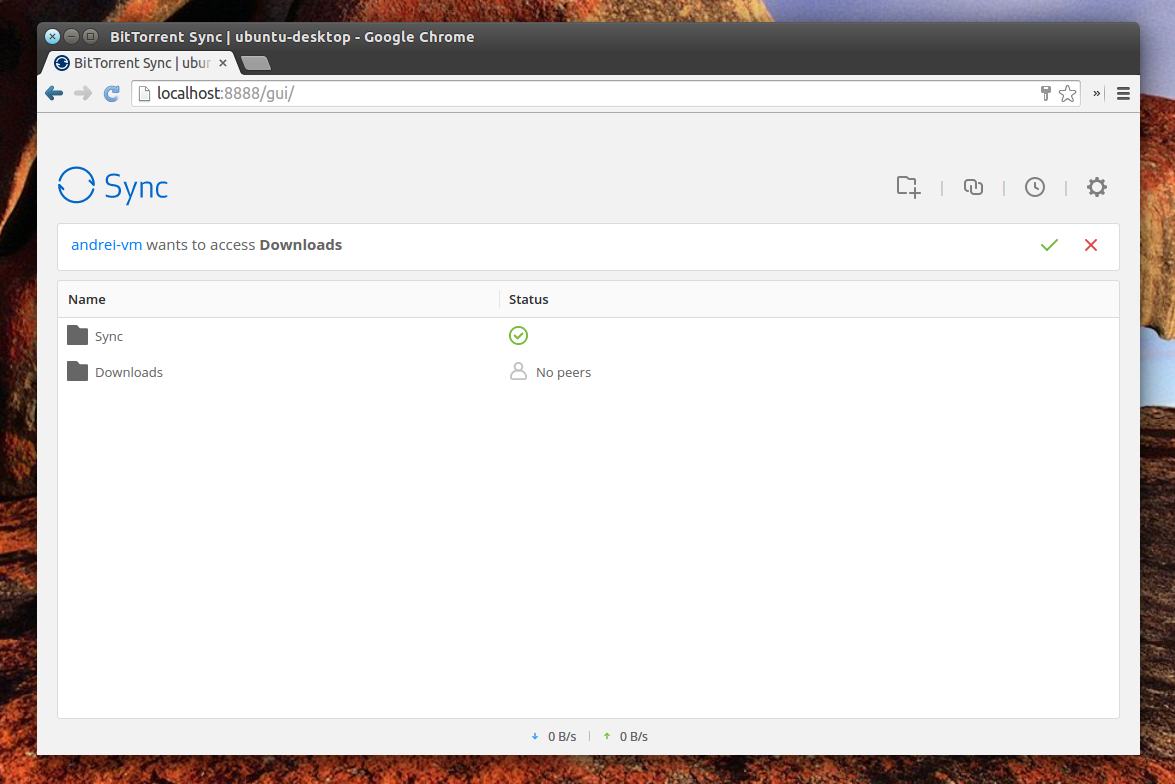The image size is (1175, 784).
Task: Click the upload speed indicator
Action: coord(626,737)
